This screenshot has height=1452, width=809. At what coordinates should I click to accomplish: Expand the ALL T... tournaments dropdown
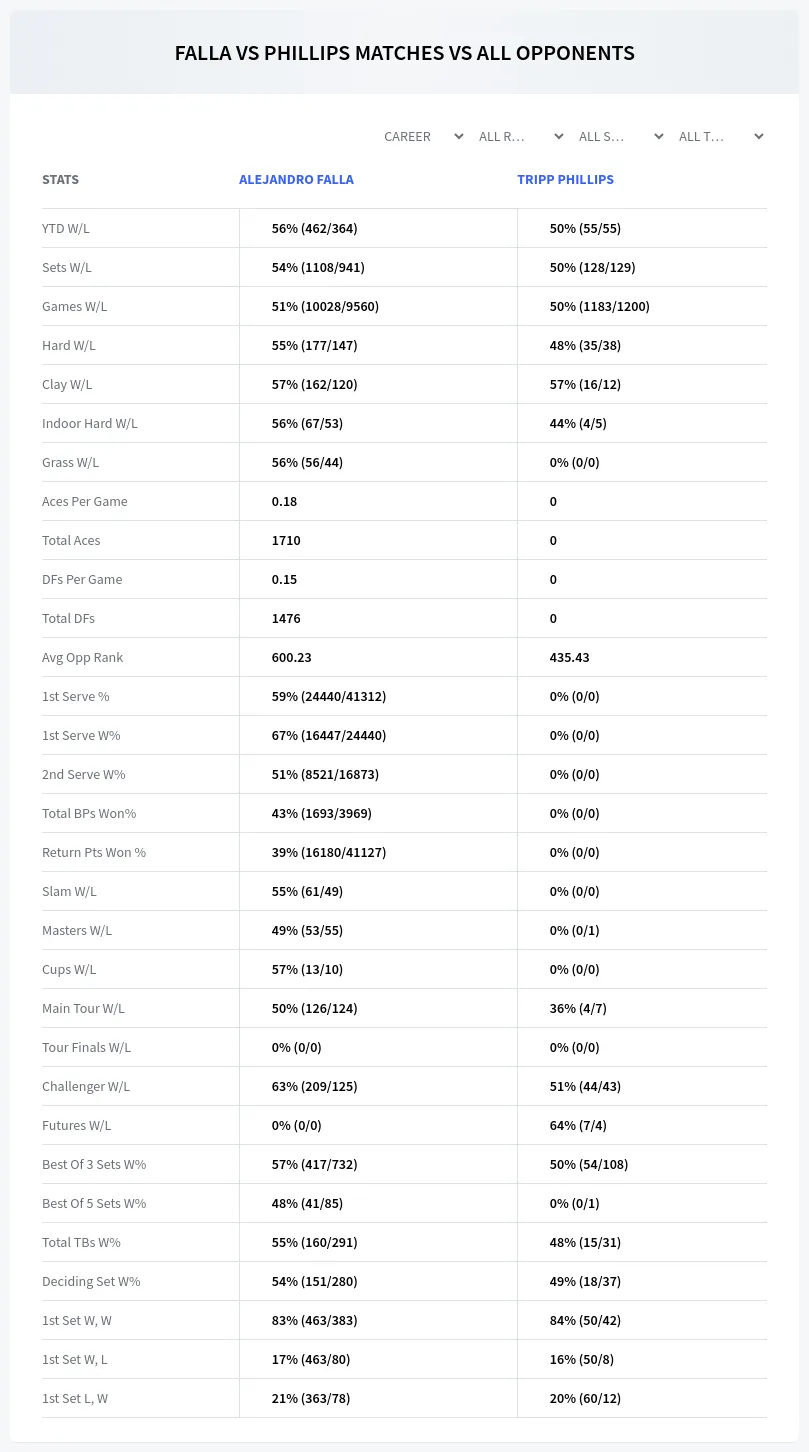point(721,136)
